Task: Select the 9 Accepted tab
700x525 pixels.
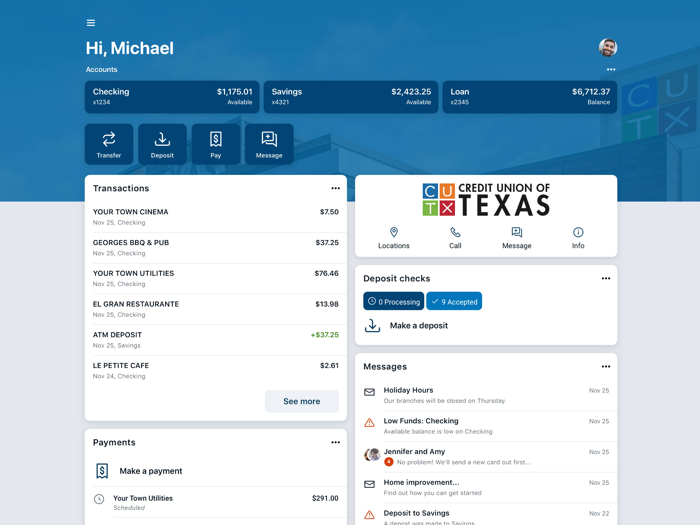Action: click(x=454, y=301)
